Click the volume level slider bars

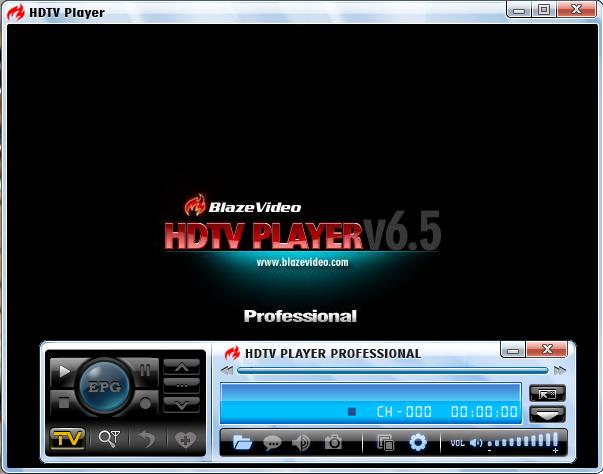[523, 441]
